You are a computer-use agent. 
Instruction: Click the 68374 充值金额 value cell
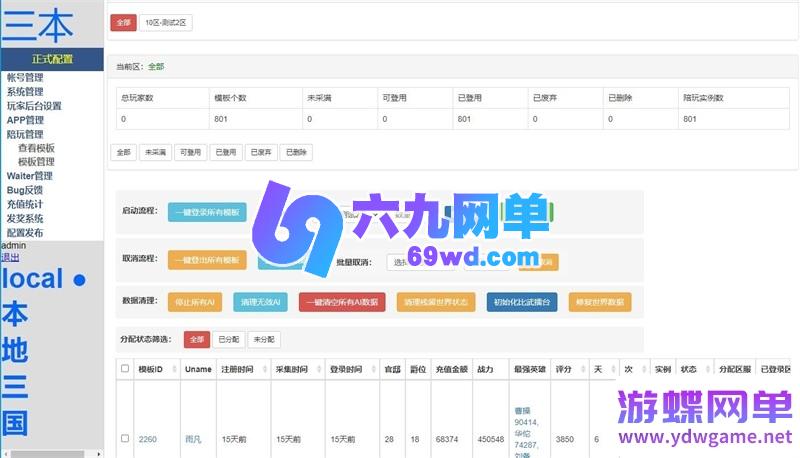click(x=447, y=439)
